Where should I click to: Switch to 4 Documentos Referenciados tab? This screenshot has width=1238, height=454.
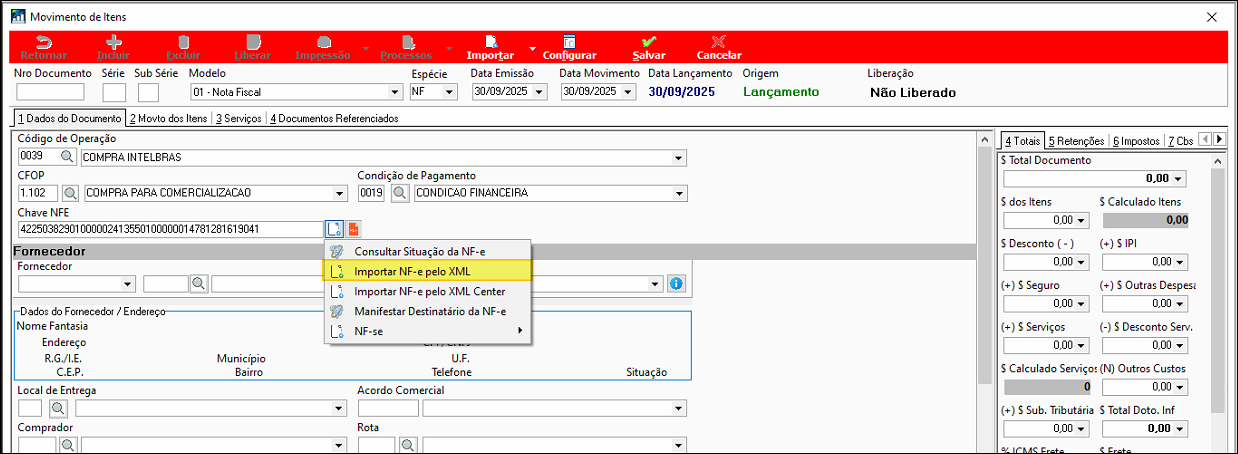334,118
